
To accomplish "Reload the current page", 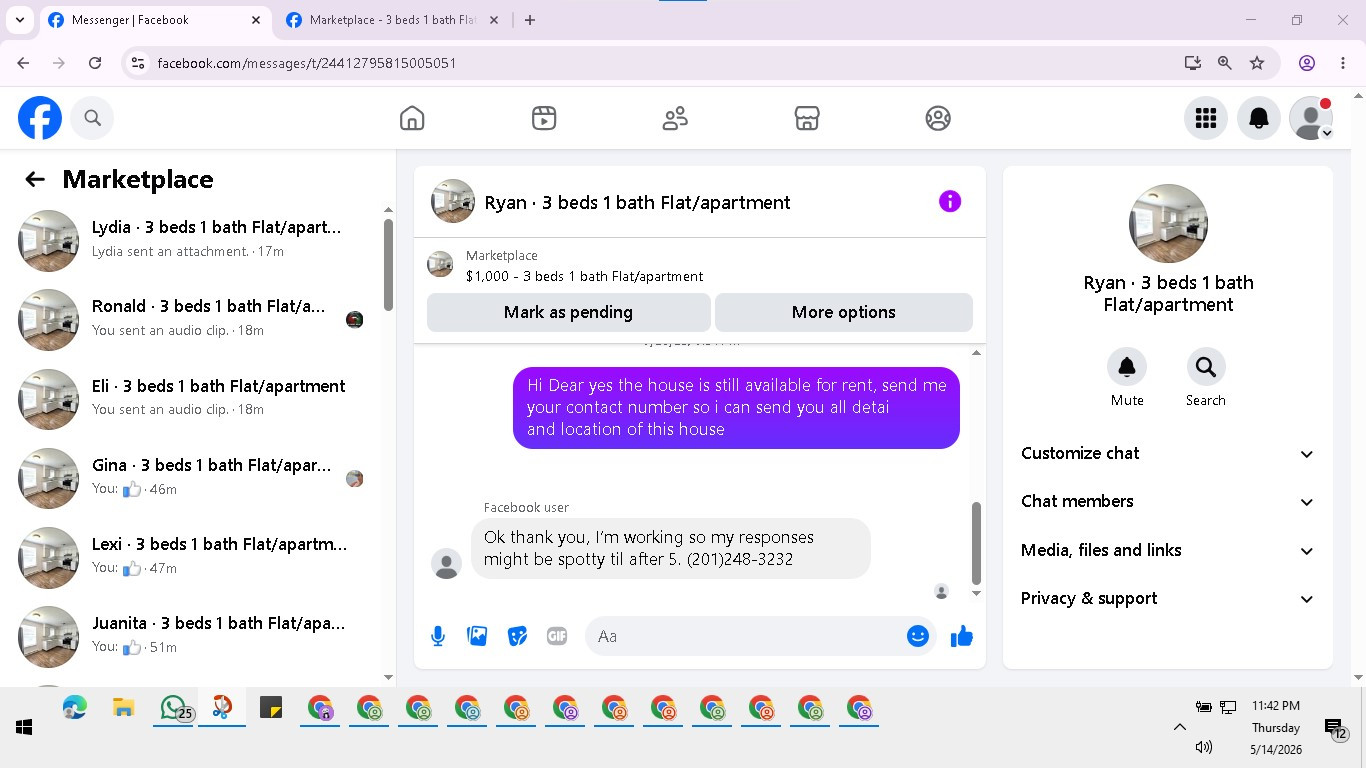I will (95, 63).
